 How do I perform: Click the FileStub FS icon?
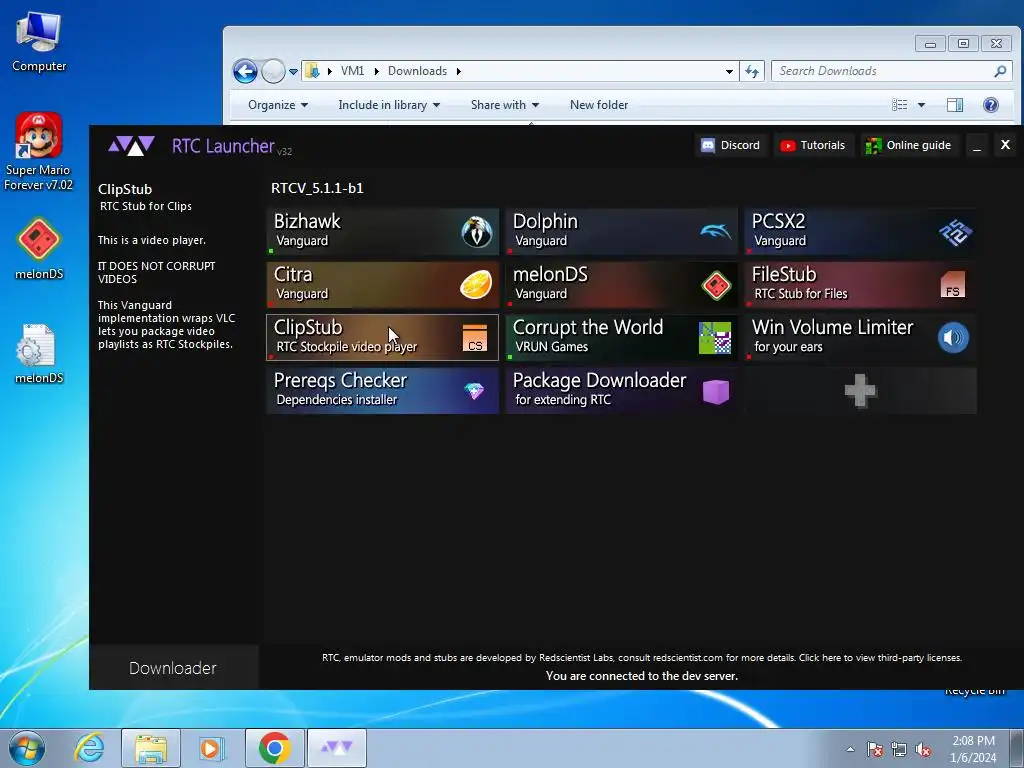[x=953, y=285]
